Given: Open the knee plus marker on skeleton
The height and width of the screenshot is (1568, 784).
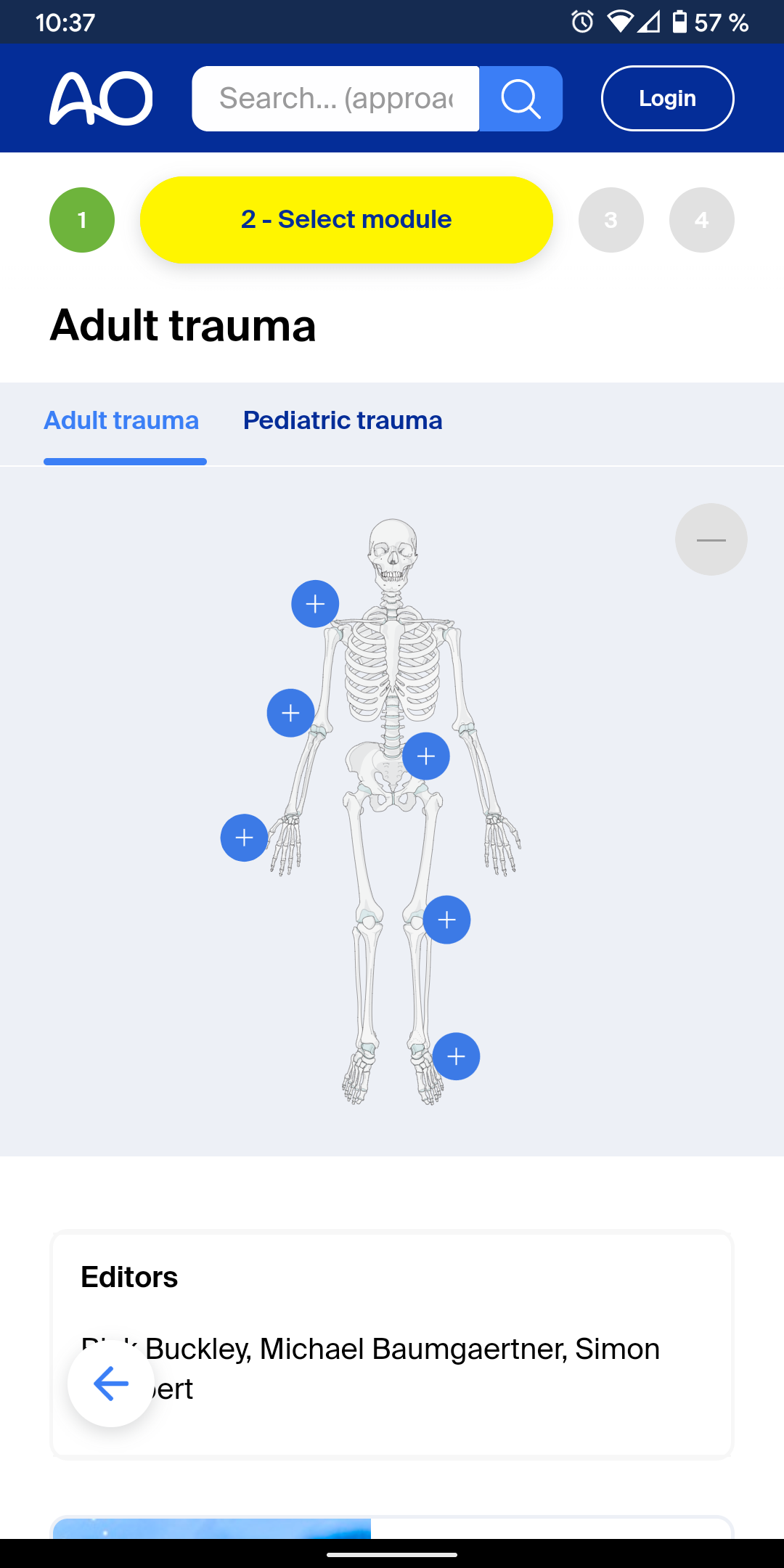Looking at the screenshot, I should 446,920.
